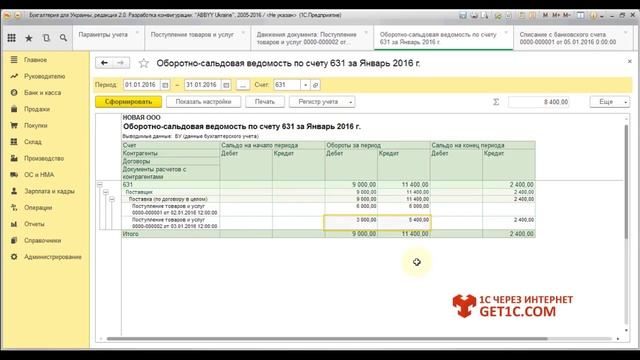Click the Save diskette toolbar icon
The image size is (640, 360).
coord(463,16)
